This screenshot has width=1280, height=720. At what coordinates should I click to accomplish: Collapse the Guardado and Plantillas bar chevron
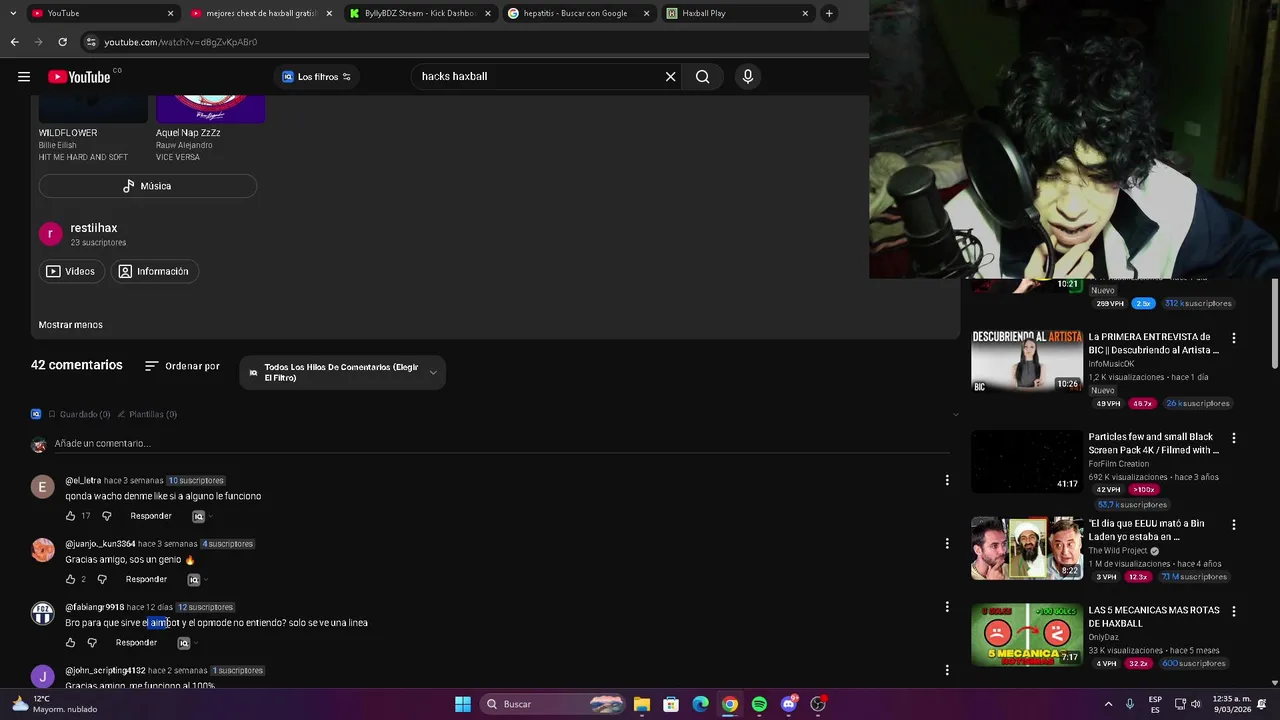tap(955, 414)
